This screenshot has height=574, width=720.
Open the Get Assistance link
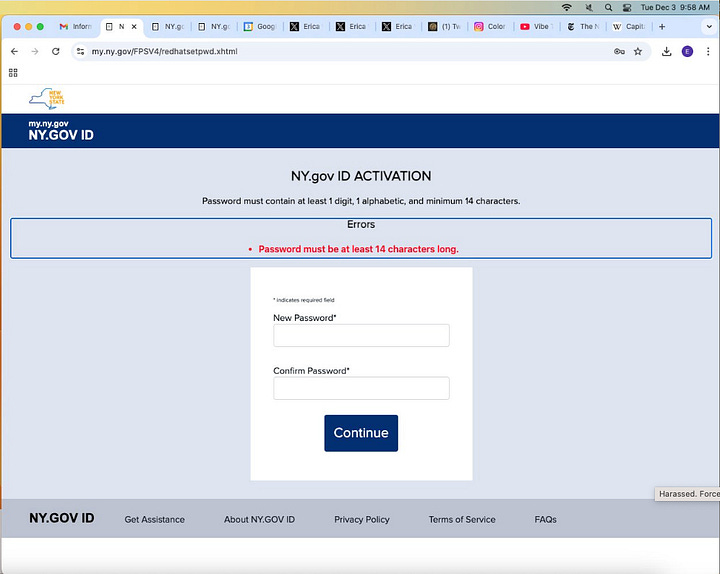tap(155, 519)
